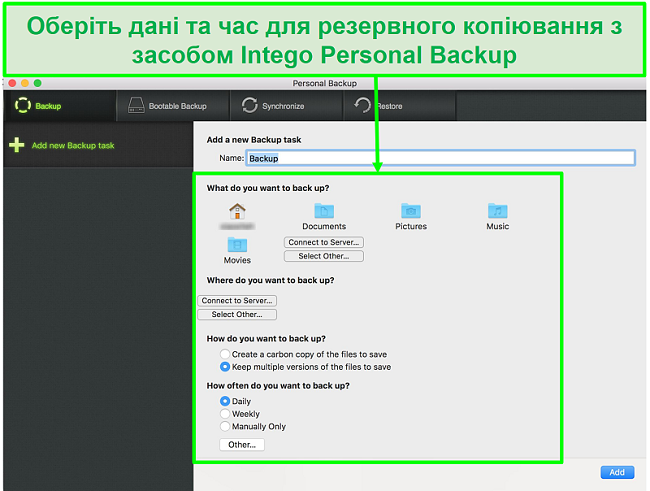Viewport: 650px width, 491px height.
Task: Click the Synchronize arrows icon
Action: [x=250, y=105]
